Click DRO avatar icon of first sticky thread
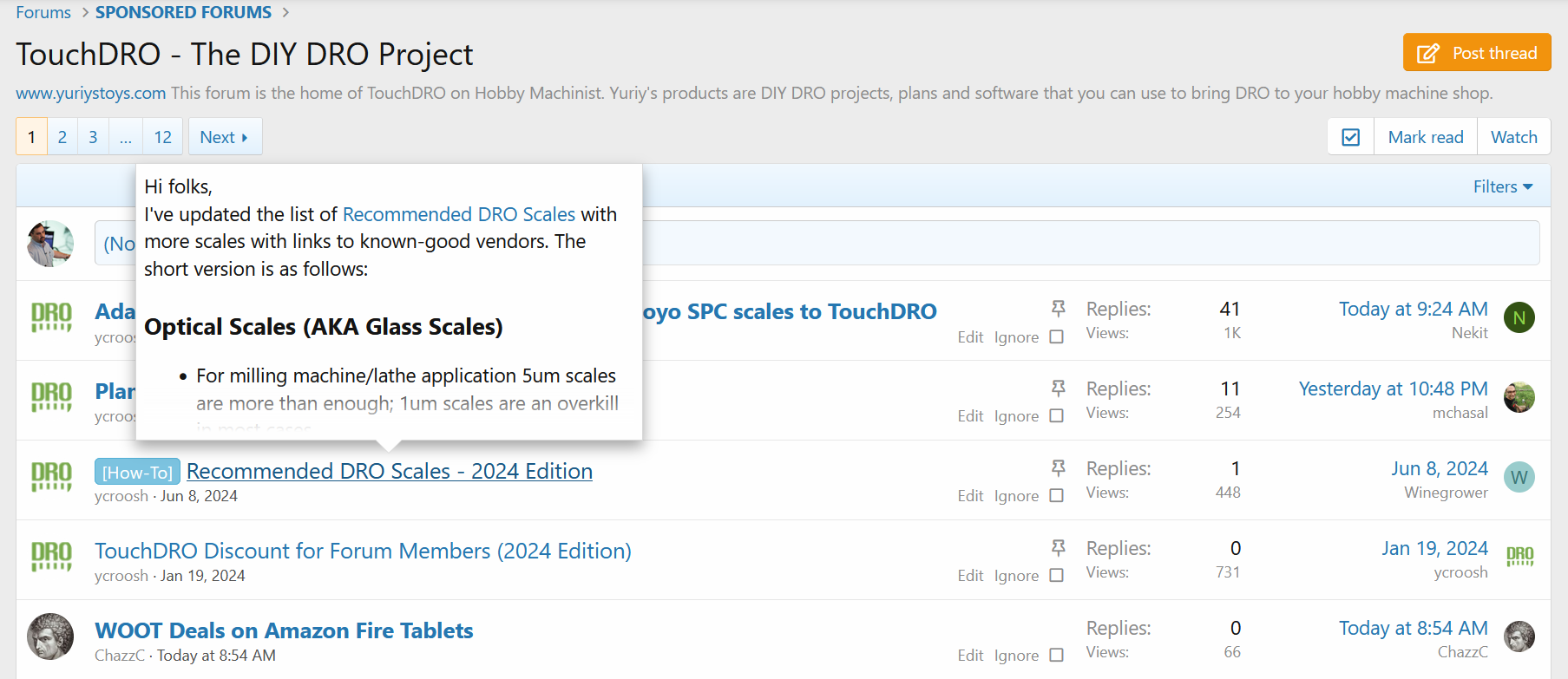 (51, 317)
